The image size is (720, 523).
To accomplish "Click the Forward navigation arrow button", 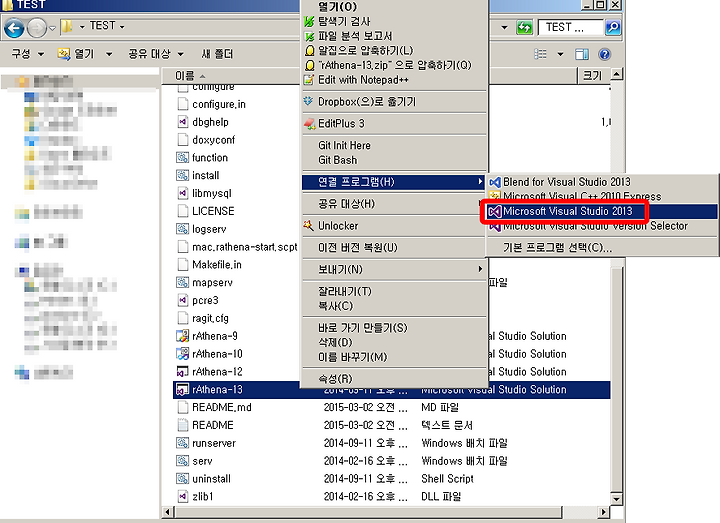I will coord(37,28).
